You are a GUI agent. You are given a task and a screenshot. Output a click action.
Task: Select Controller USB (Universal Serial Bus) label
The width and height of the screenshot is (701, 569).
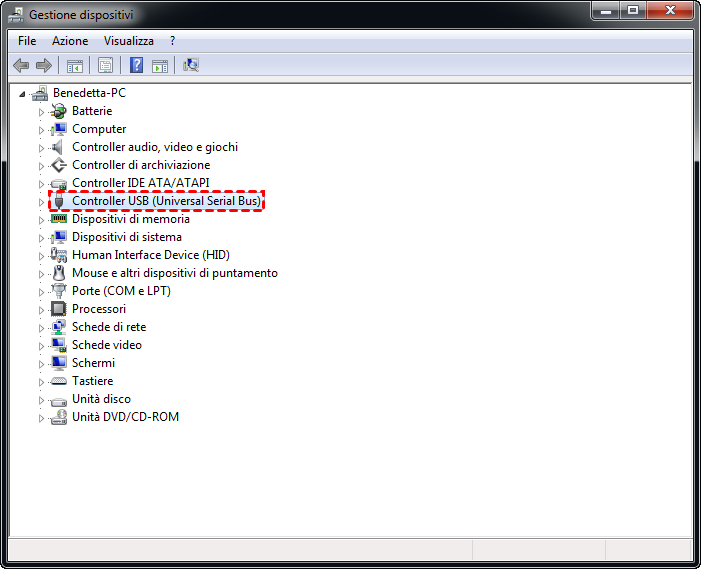[166, 201]
